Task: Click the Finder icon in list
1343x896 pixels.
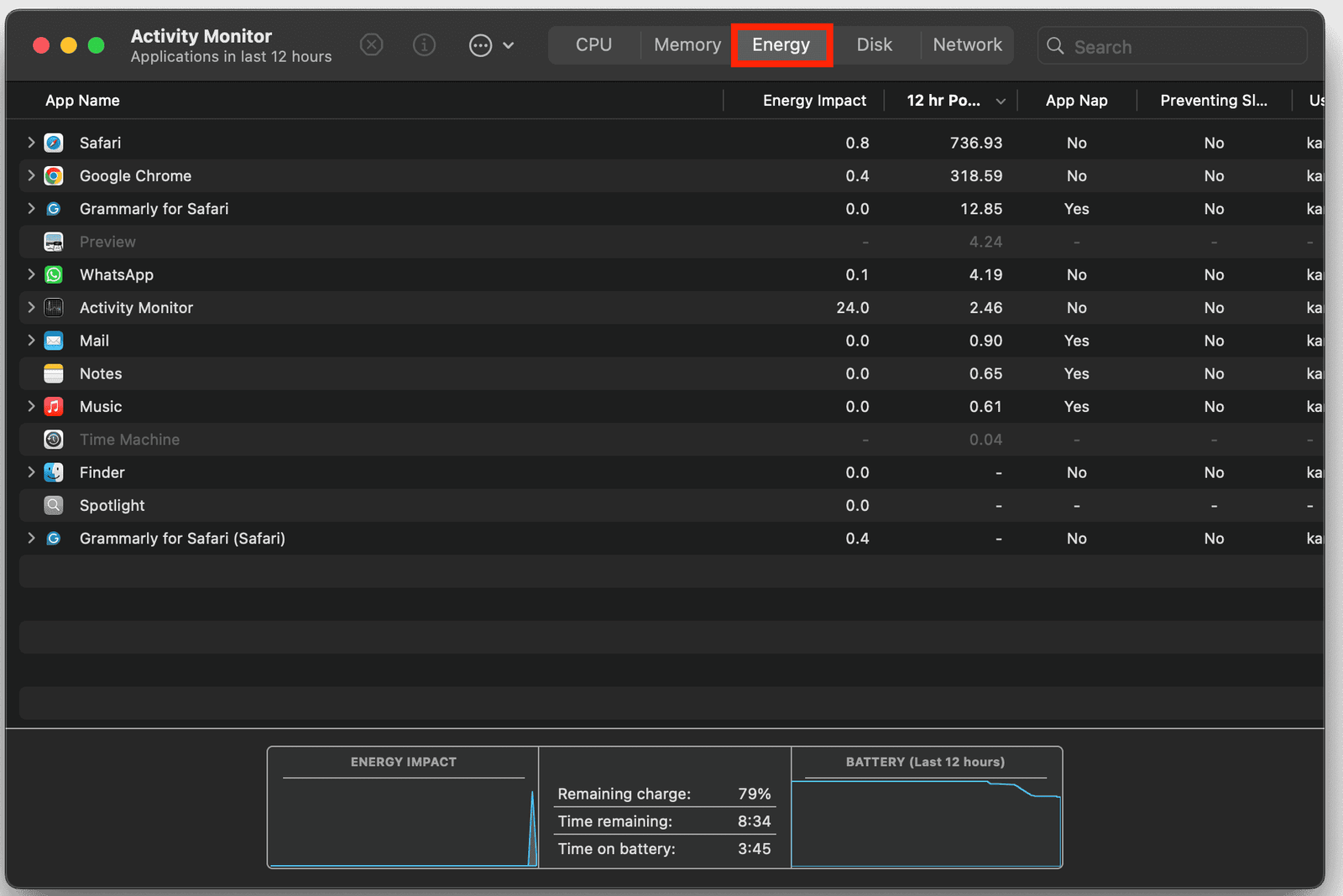Action: 54,472
